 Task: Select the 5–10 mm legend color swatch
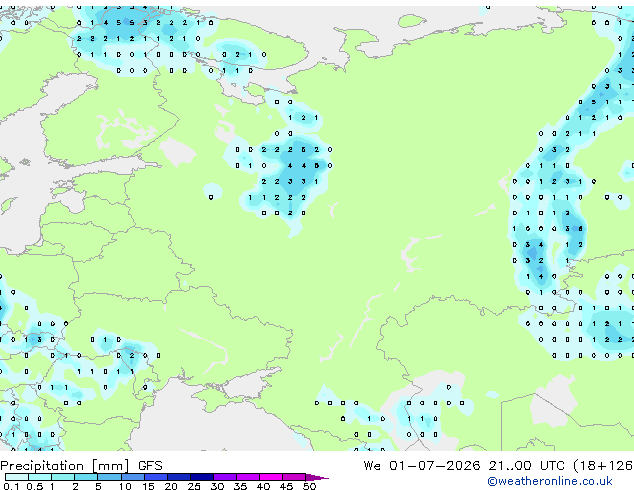tap(109, 477)
